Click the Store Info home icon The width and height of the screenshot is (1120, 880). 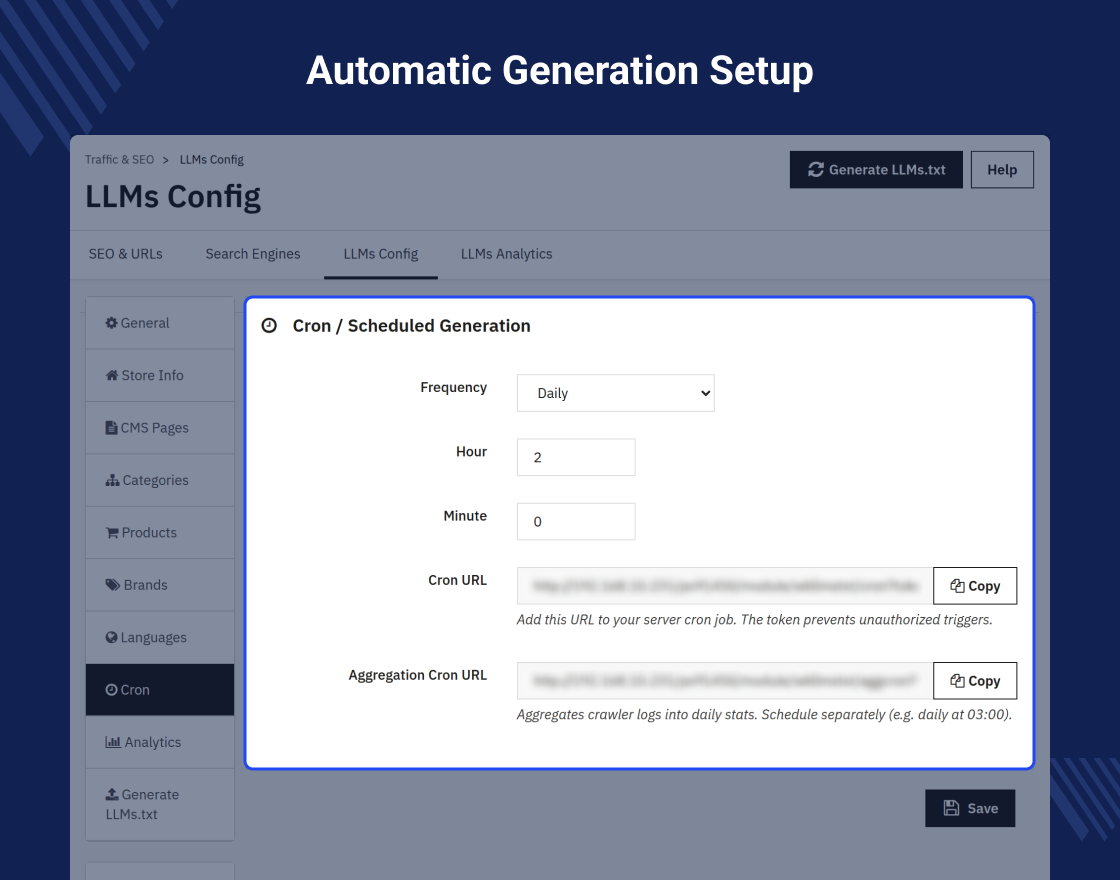[x=112, y=375]
